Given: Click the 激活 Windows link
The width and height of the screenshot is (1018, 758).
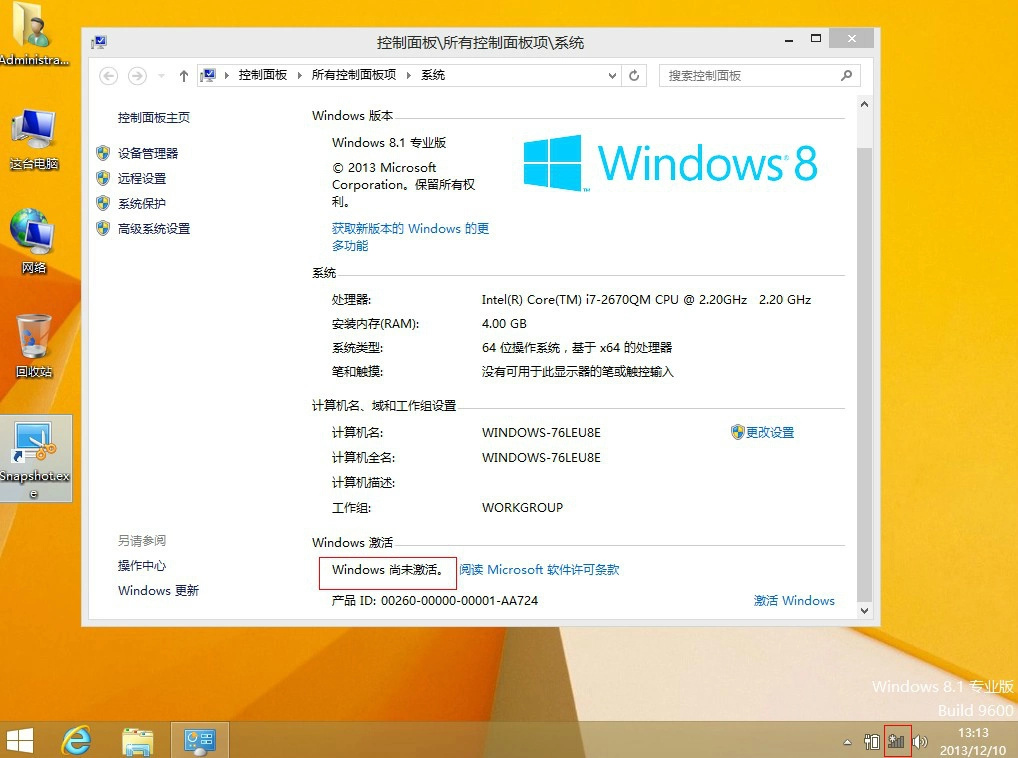Looking at the screenshot, I should 794,600.
